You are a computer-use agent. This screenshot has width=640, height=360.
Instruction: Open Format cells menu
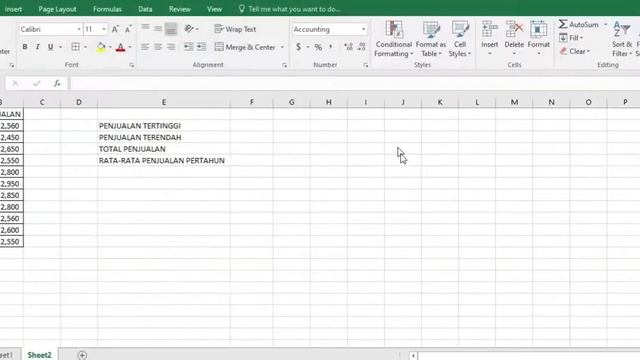point(539,39)
